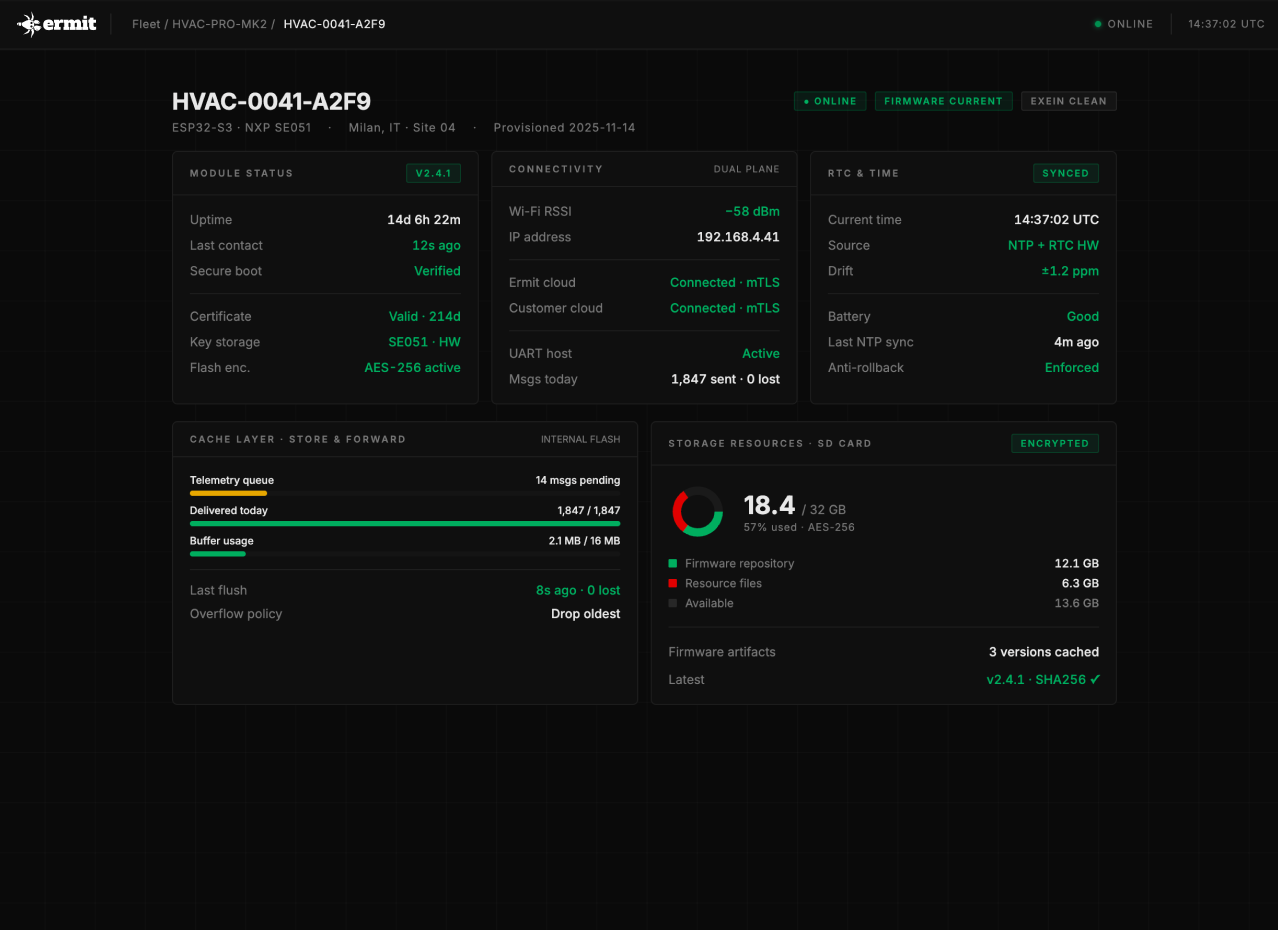Click the gray Available legend square
This screenshot has width=1278, height=930.
point(673,604)
